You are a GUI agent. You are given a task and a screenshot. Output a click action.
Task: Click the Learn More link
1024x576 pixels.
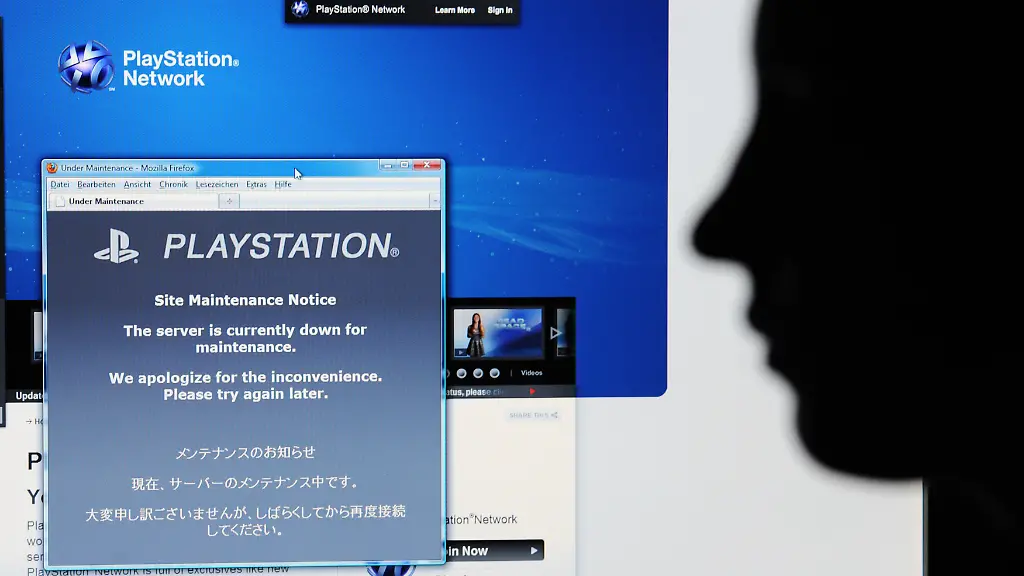(455, 10)
